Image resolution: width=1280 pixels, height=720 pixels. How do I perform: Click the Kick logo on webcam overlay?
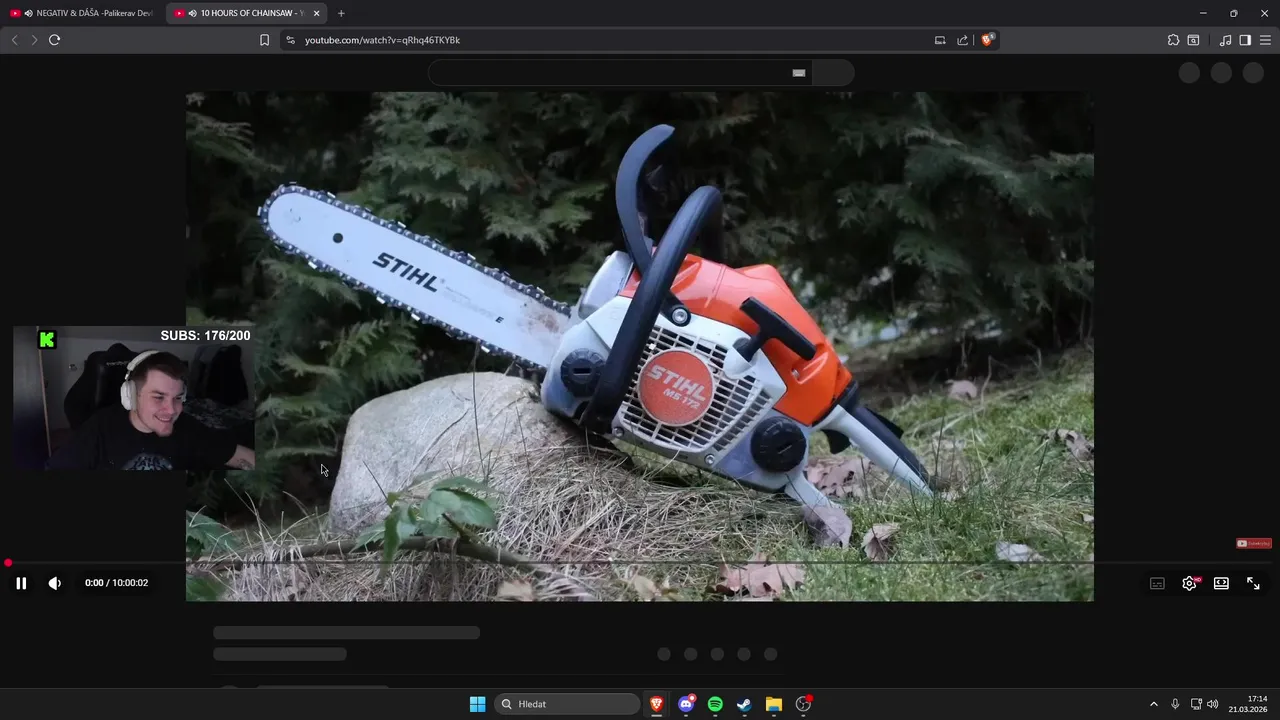47,339
